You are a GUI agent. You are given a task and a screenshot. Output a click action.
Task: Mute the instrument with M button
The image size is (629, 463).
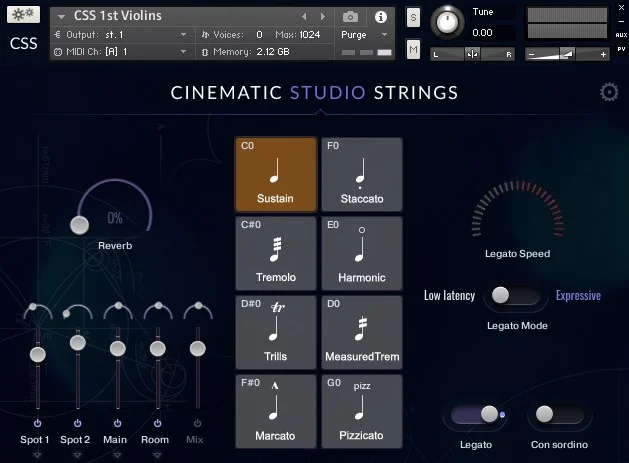coord(413,50)
